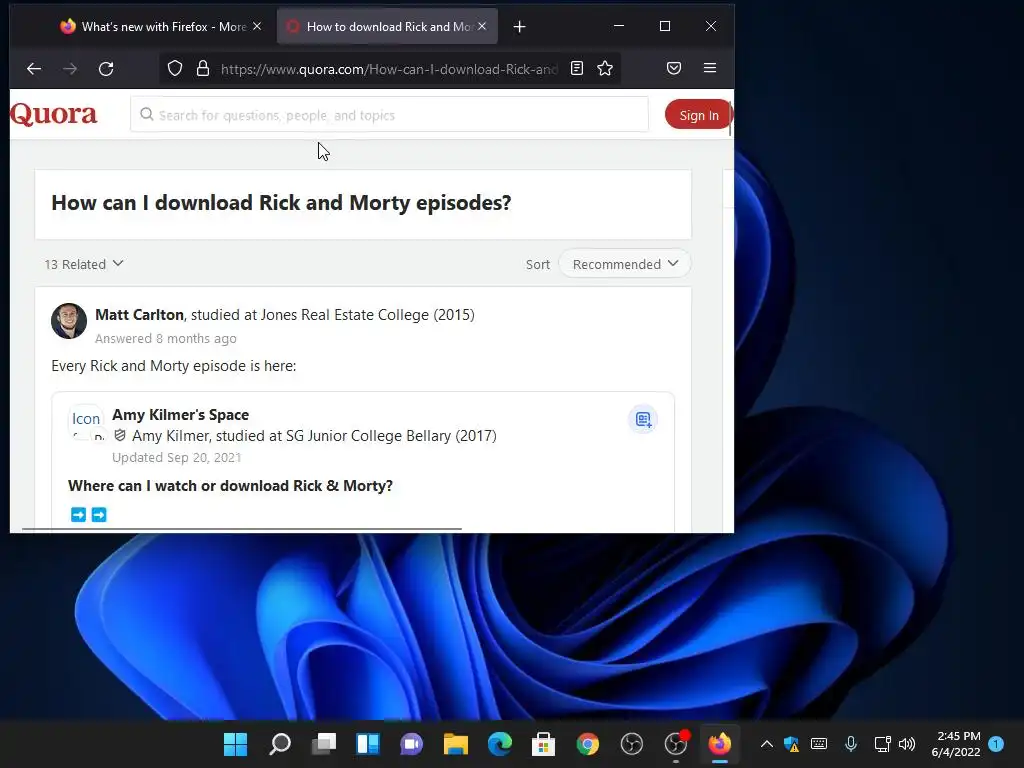Open notification center badge
Image resolution: width=1024 pixels, height=768 pixels.
point(996,744)
